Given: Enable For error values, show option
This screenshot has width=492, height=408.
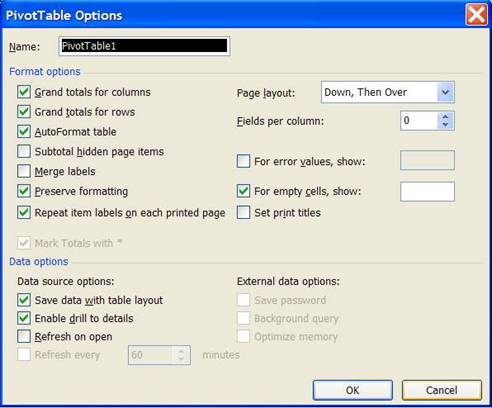Looking at the screenshot, I should [243, 161].
